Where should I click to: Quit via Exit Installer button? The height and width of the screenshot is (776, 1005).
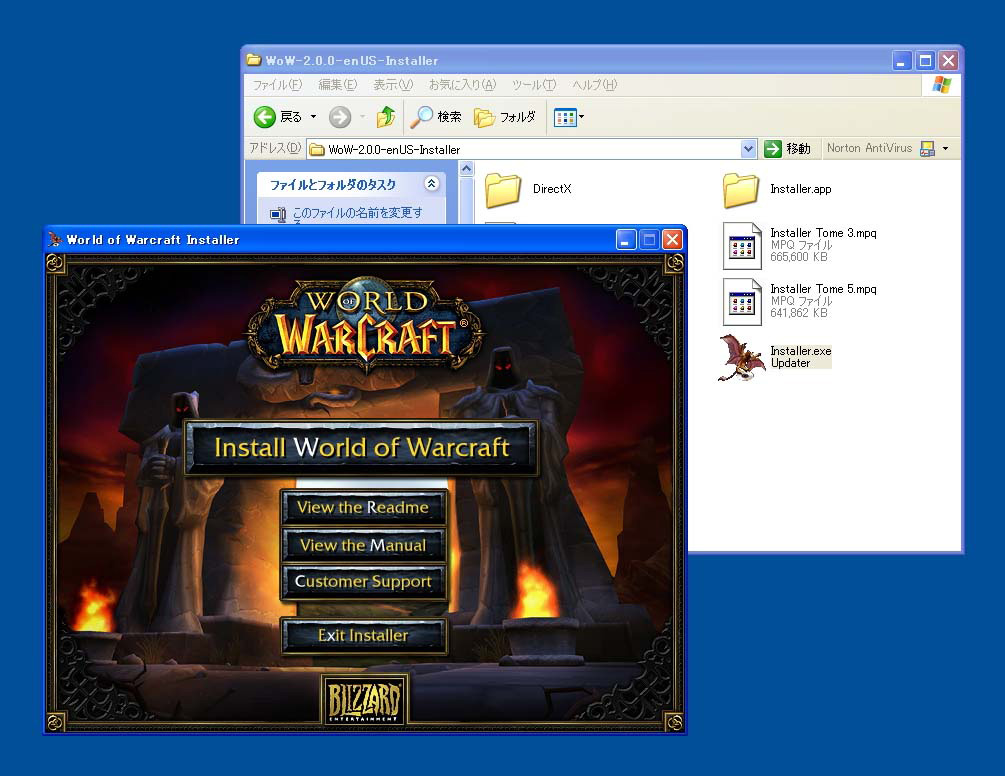363,635
